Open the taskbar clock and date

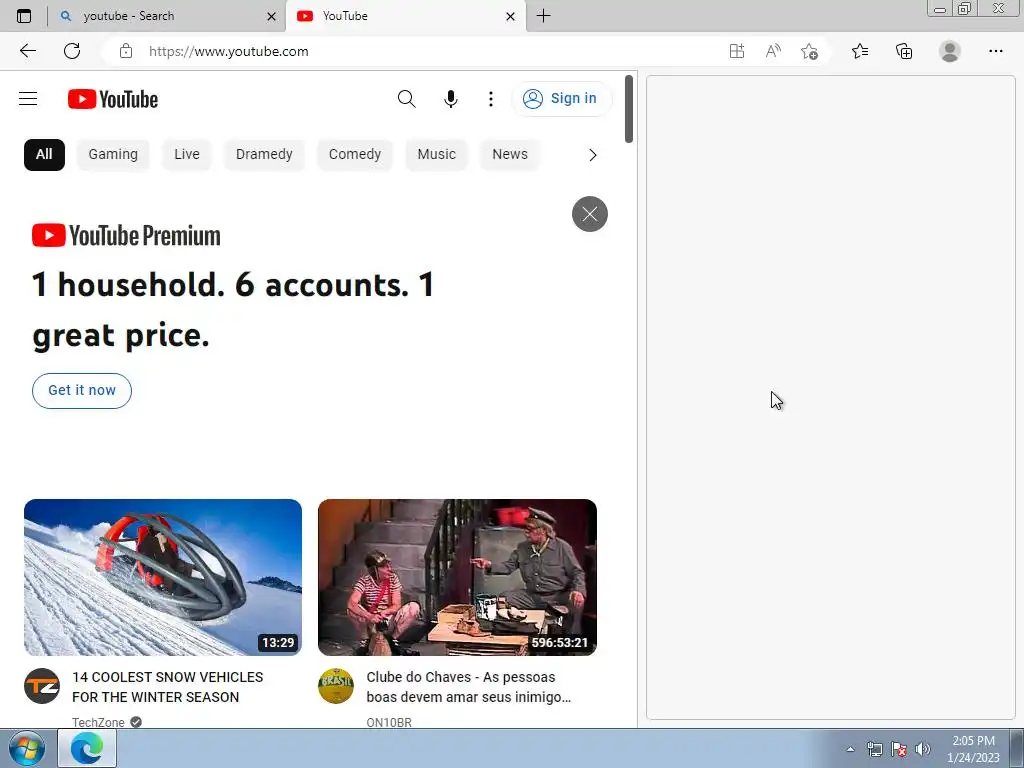coord(974,749)
